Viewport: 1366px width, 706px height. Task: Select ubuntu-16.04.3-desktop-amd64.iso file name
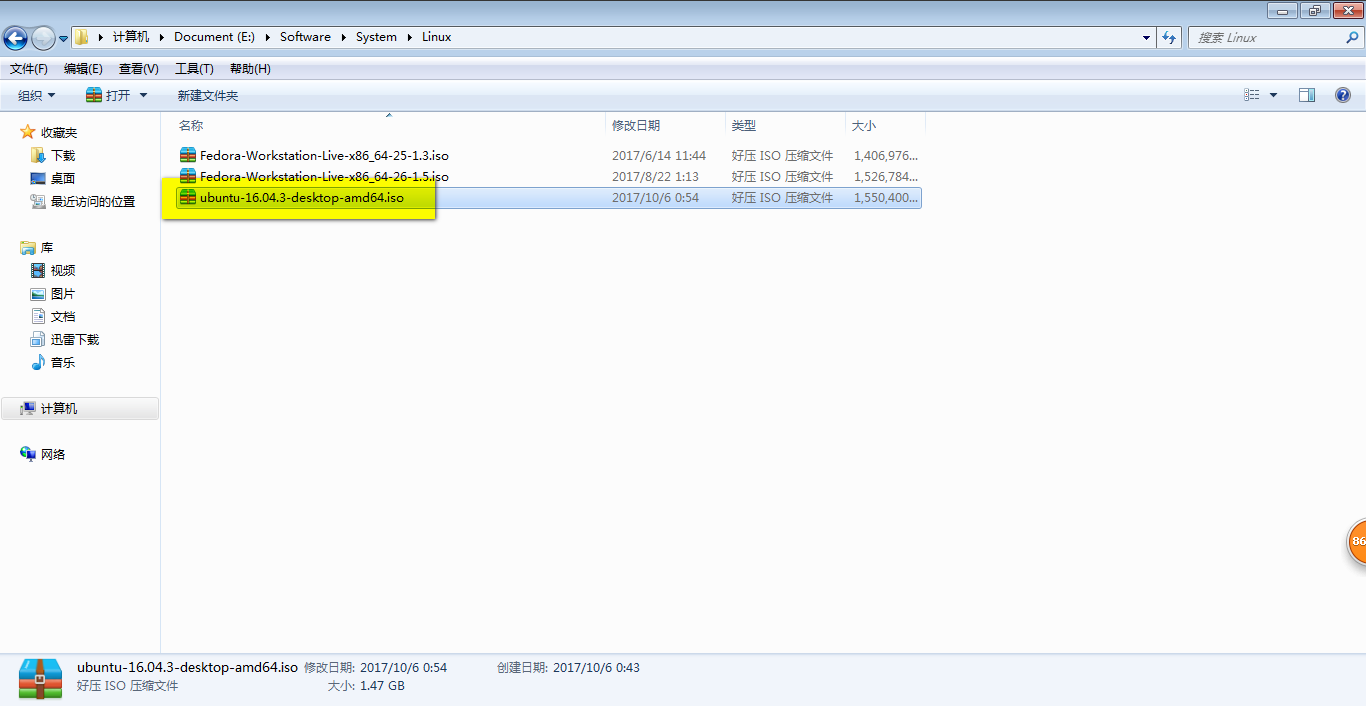pyautogui.click(x=302, y=197)
